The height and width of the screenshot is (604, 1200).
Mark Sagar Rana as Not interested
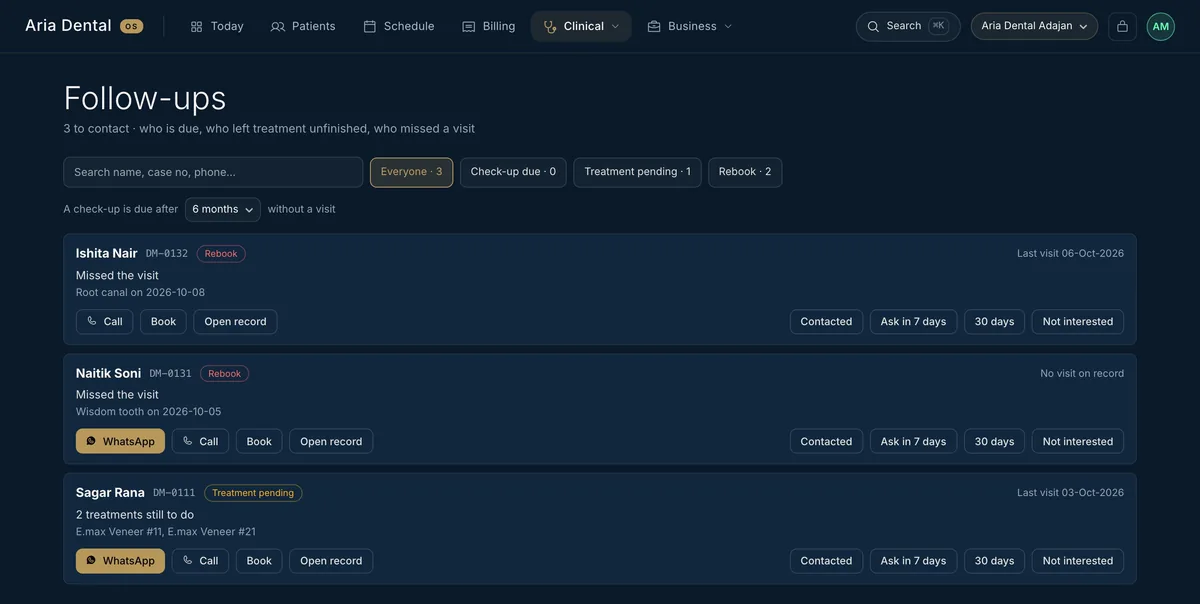tap(1078, 561)
